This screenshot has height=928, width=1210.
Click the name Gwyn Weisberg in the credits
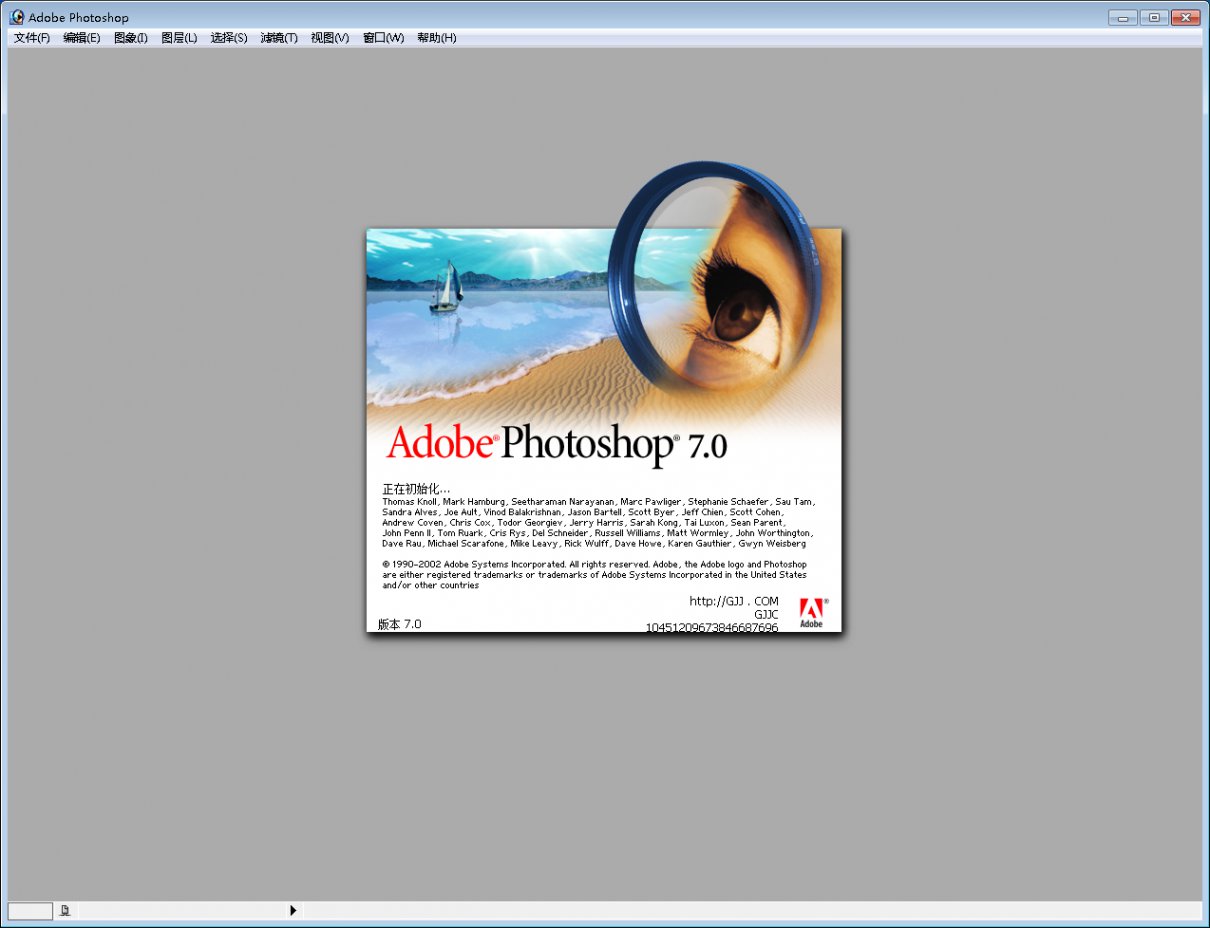point(772,544)
